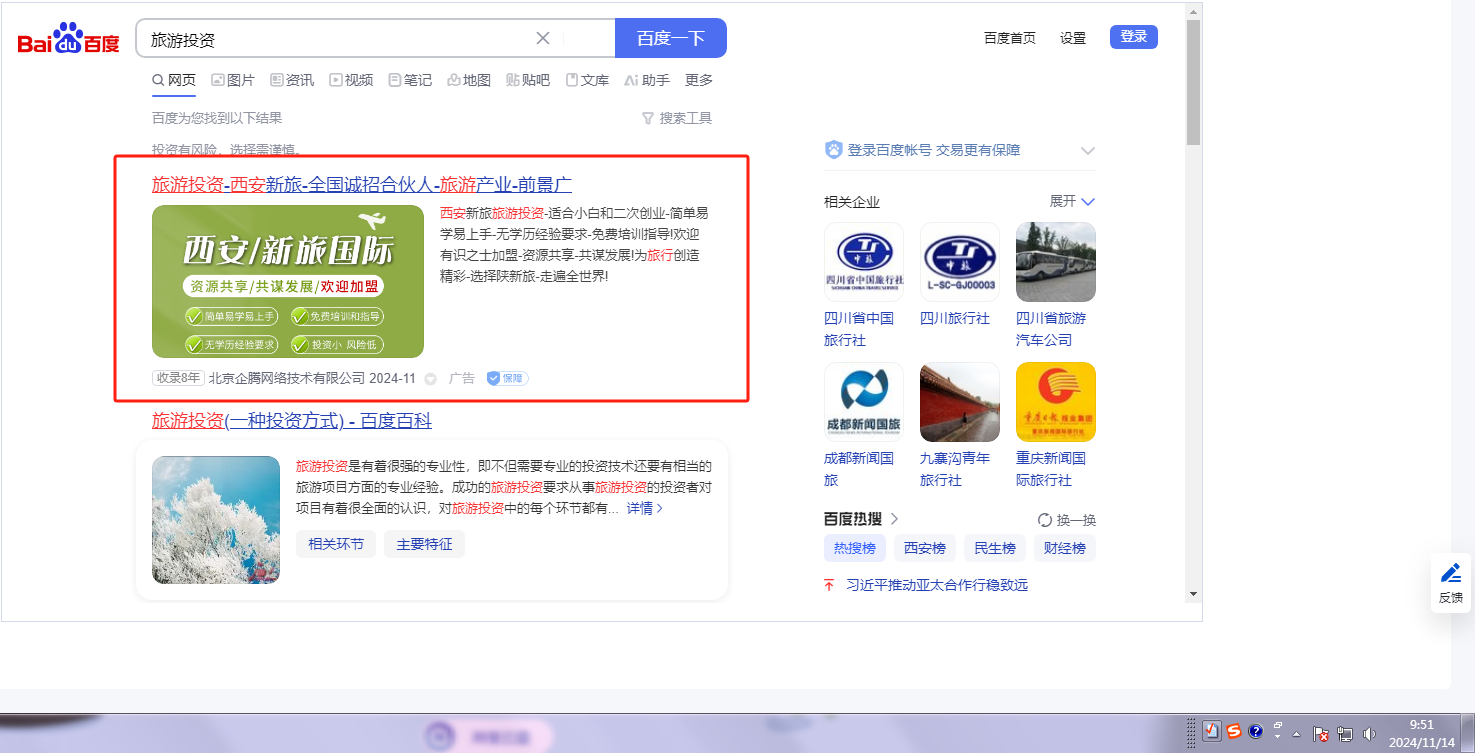Viewport: 1475px width, 753px height.
Task: Open the Ai 助手 tab
Action: 647,80
